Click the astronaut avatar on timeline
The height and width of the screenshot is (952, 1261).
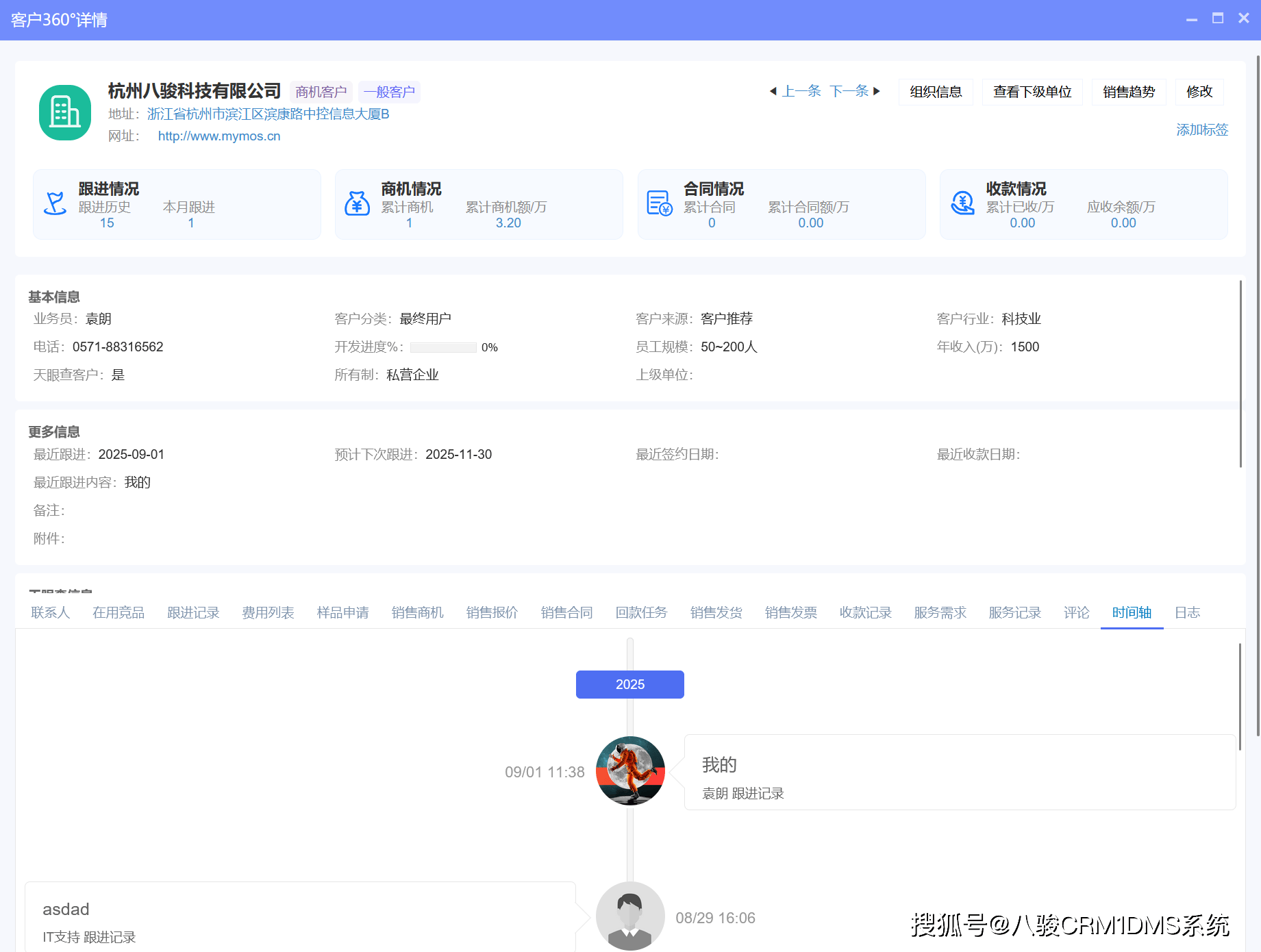pyautogui.click(x=630, y=771)
